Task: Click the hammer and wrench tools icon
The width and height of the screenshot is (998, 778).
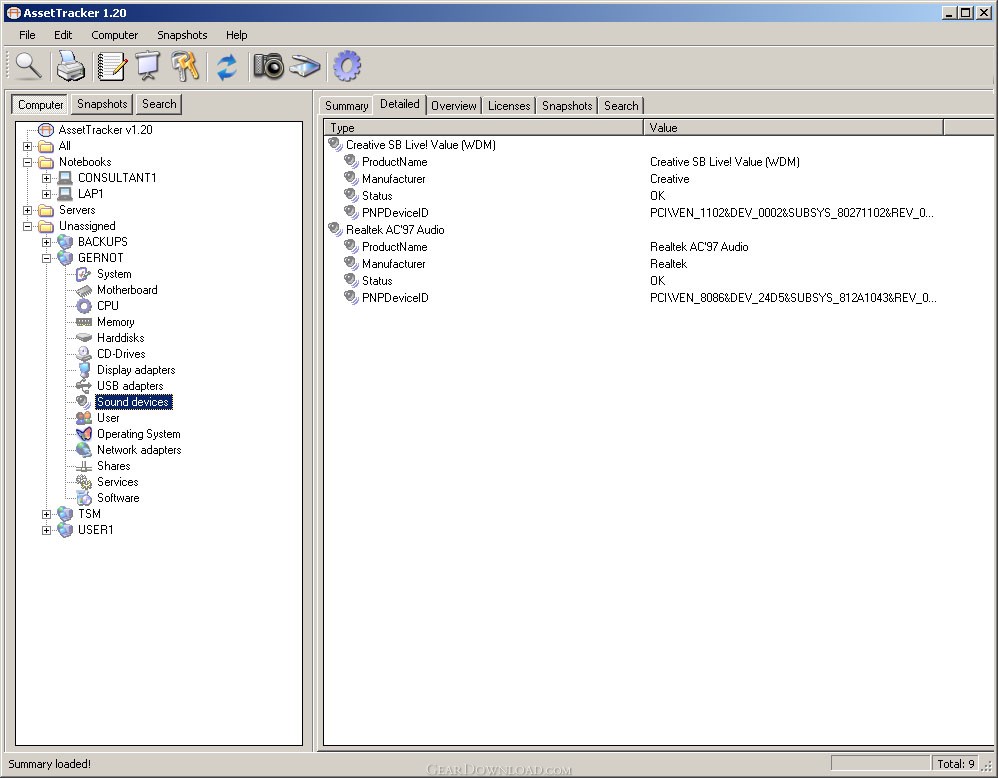Action: point(186,67)
